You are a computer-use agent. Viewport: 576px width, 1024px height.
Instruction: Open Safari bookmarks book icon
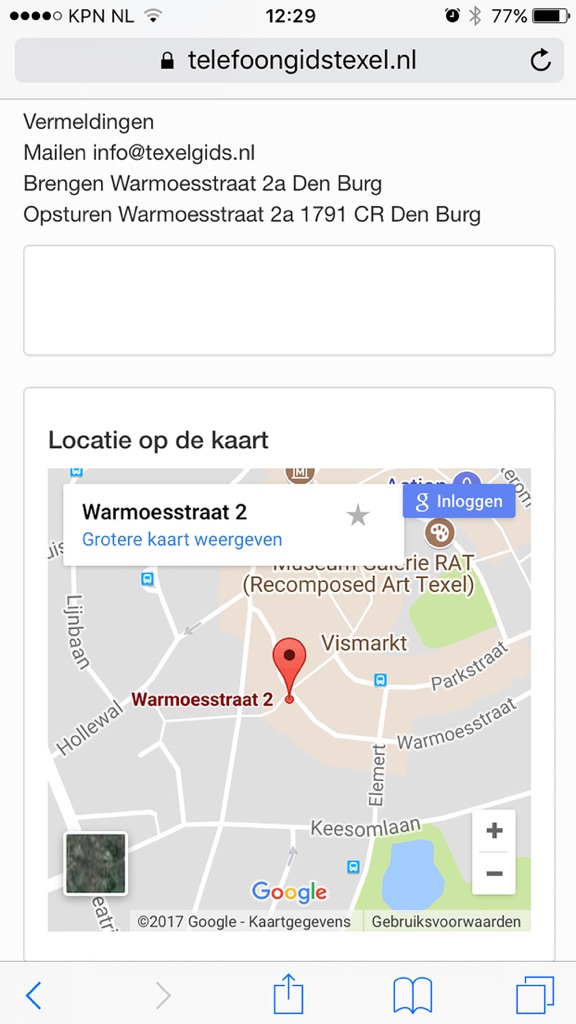(x=412, y=995)
